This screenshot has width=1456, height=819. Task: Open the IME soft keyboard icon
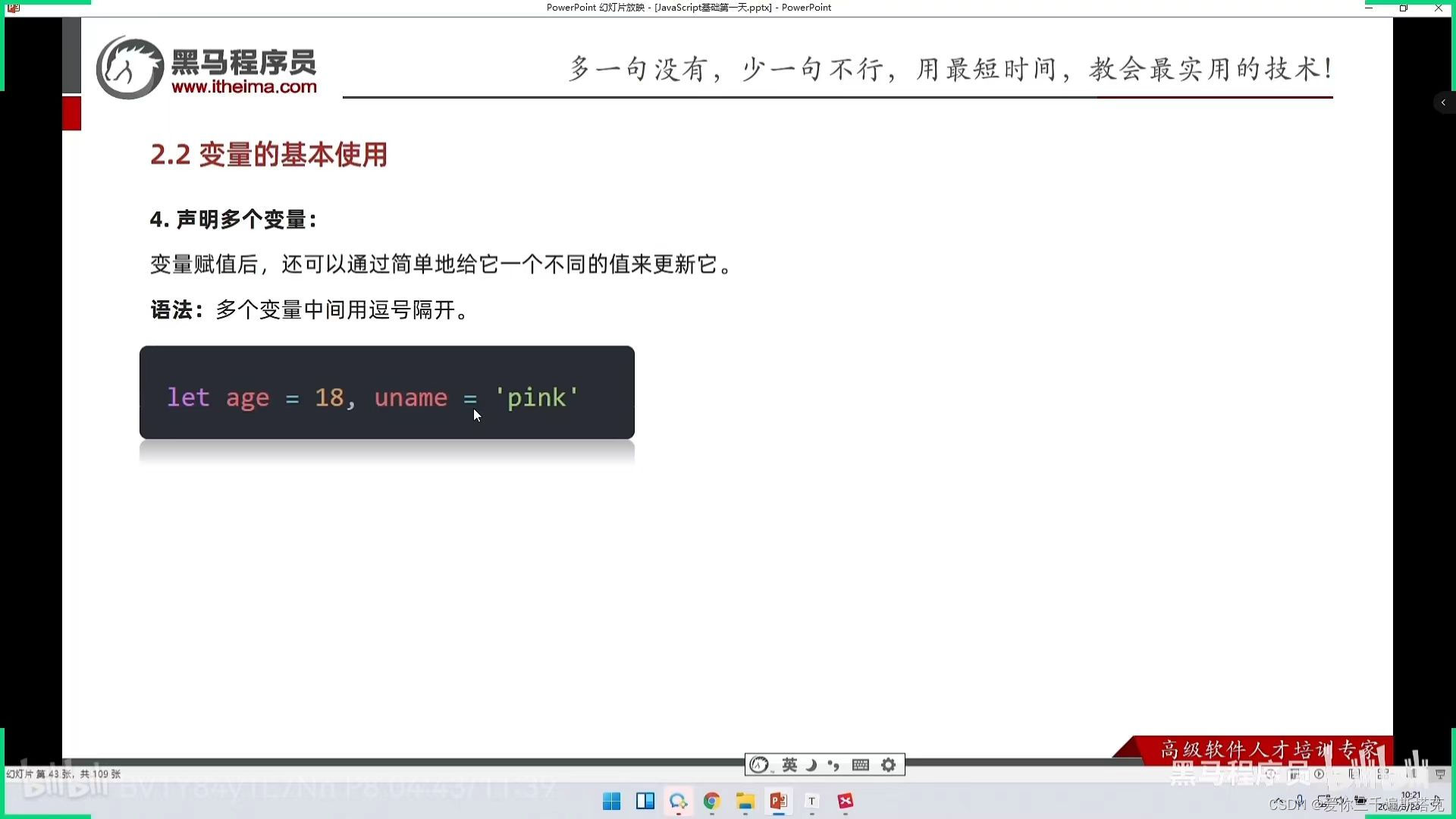861,765
